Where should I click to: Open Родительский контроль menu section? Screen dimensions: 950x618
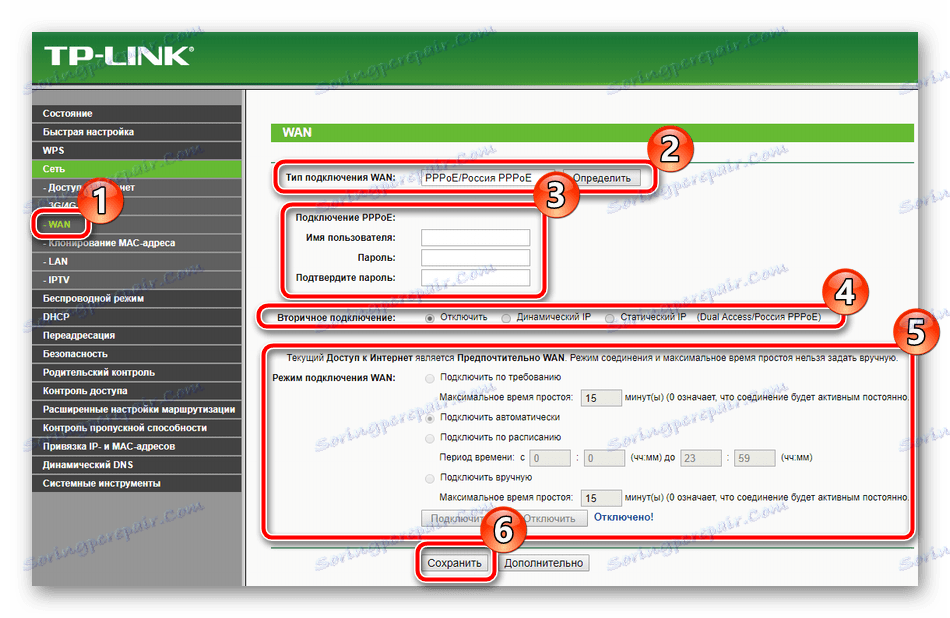click(x=136, y=372)
